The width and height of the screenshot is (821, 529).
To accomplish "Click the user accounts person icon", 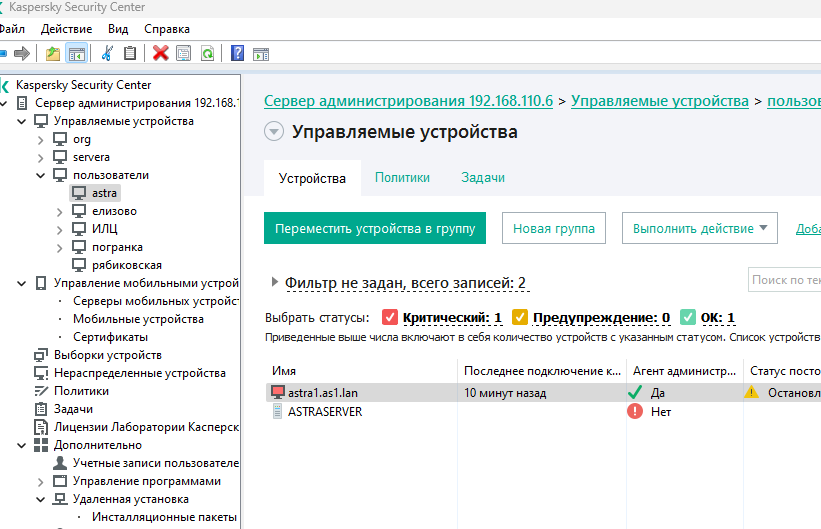I will tap(60, 463).
